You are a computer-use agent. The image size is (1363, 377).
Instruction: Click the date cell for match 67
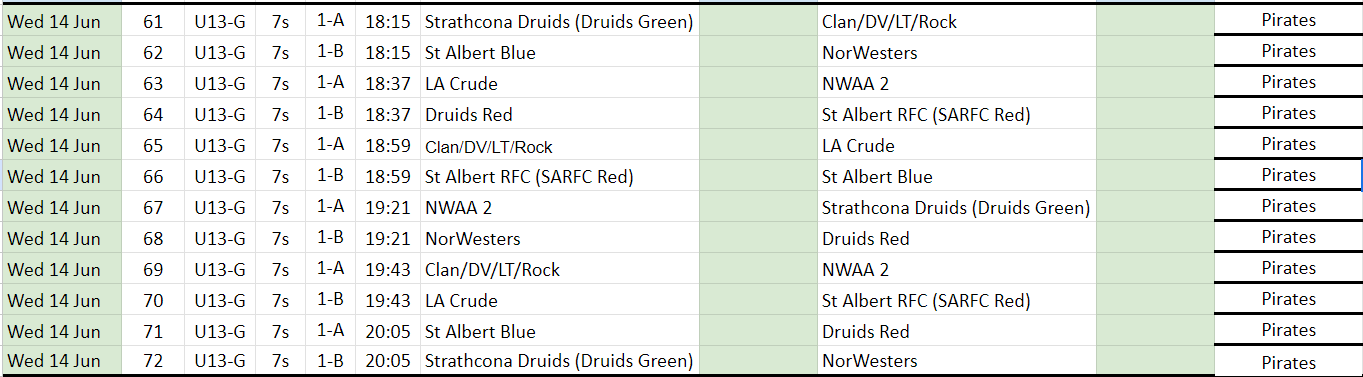61,207
